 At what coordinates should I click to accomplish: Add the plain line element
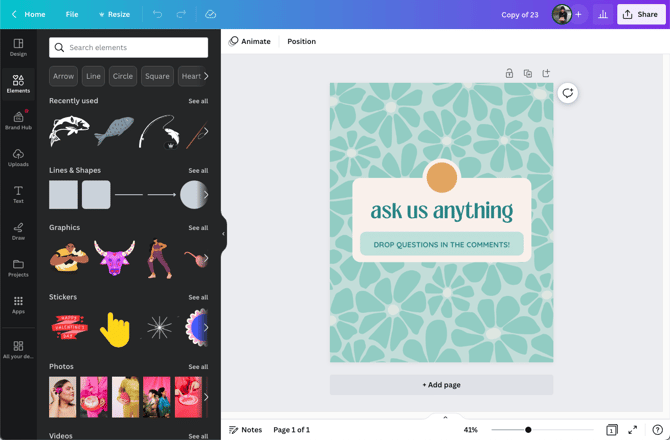coord(129,194)
